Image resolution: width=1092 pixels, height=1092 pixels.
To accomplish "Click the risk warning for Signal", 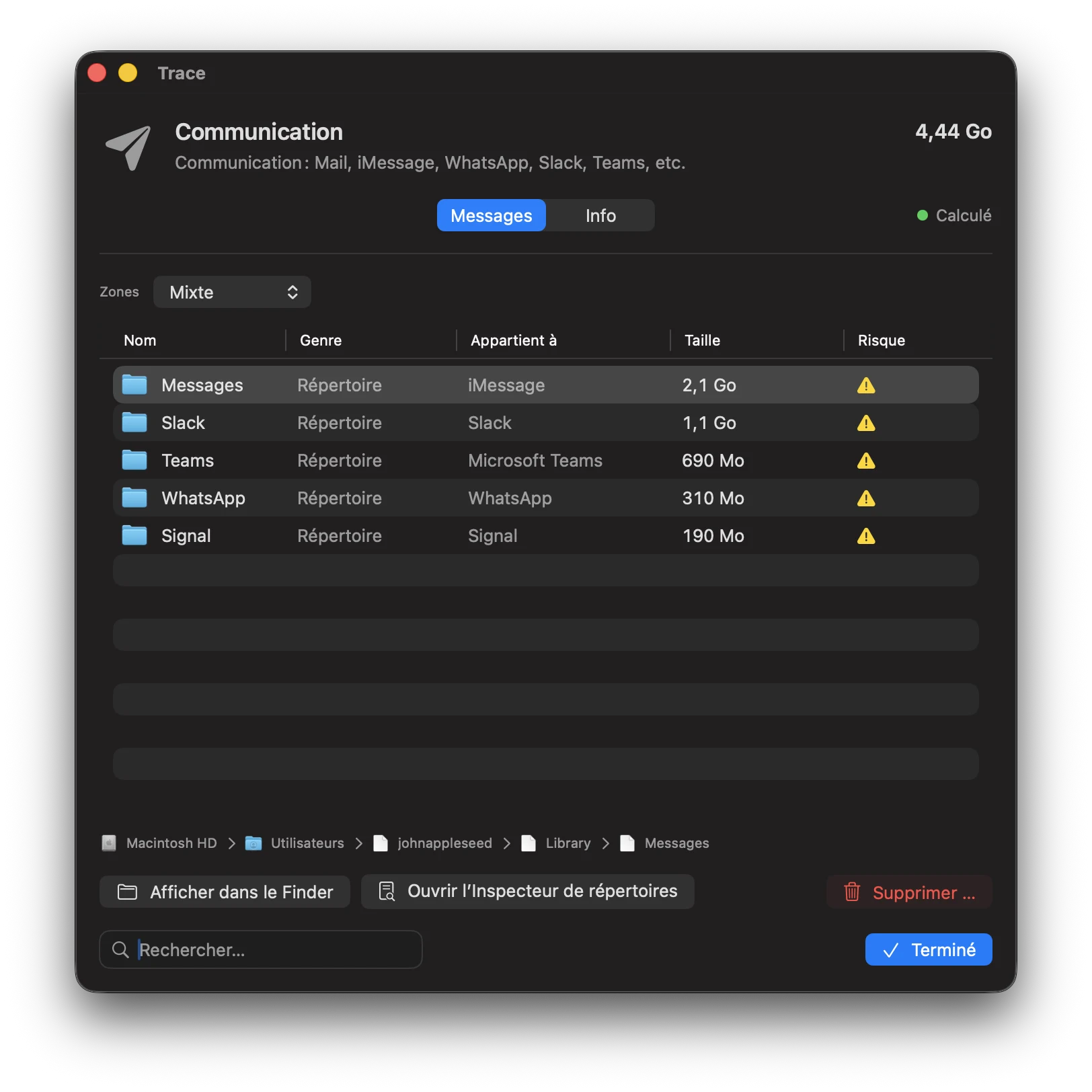I will (x=866, y=536).
